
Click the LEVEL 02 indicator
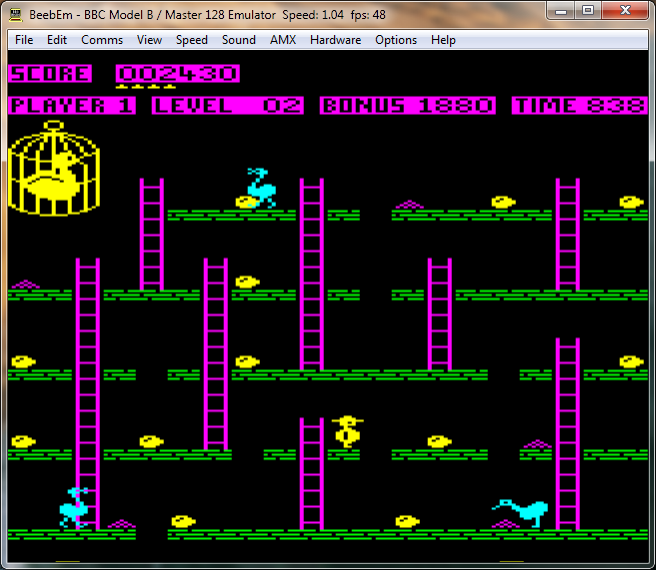point(228,105)
